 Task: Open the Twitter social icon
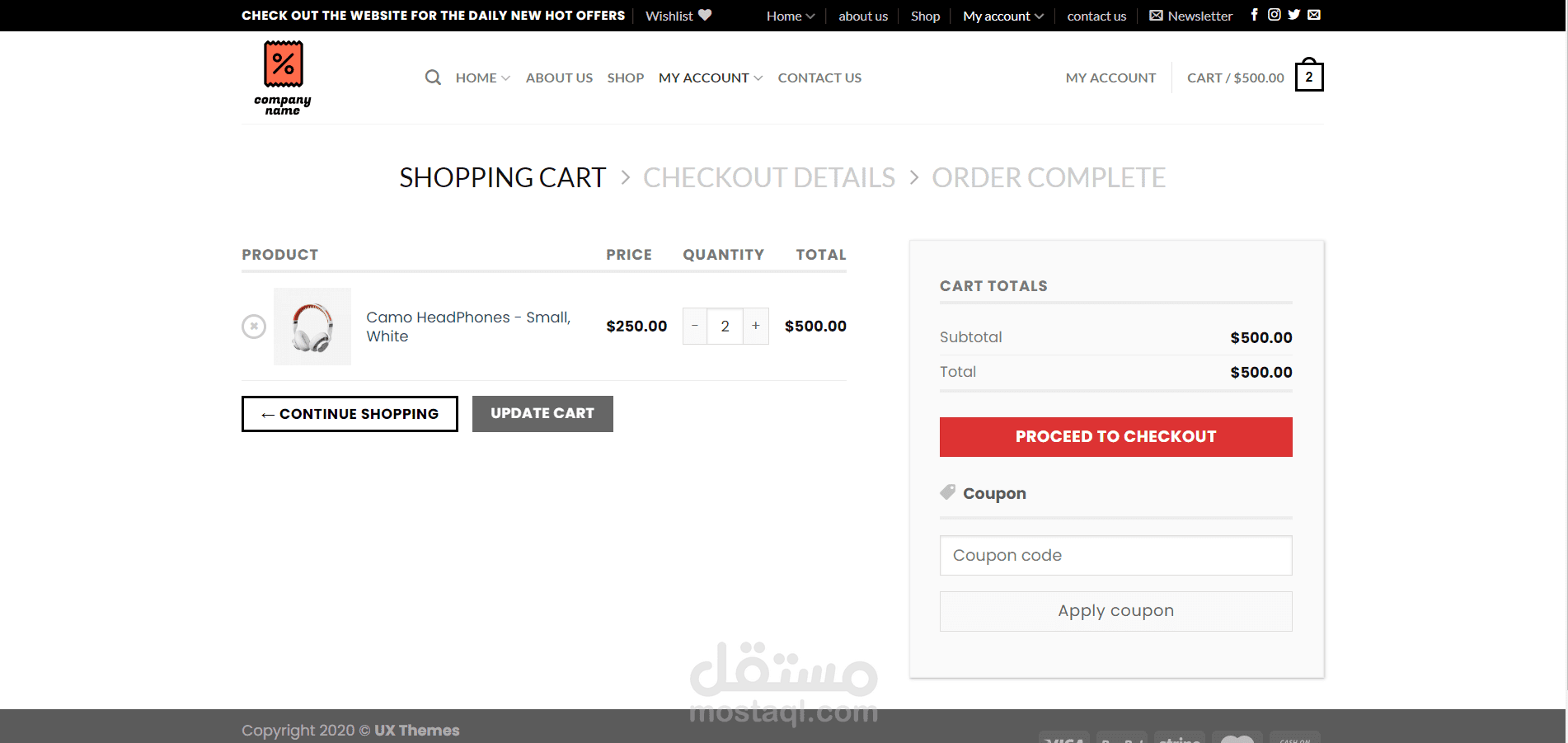coord(1293,15)
